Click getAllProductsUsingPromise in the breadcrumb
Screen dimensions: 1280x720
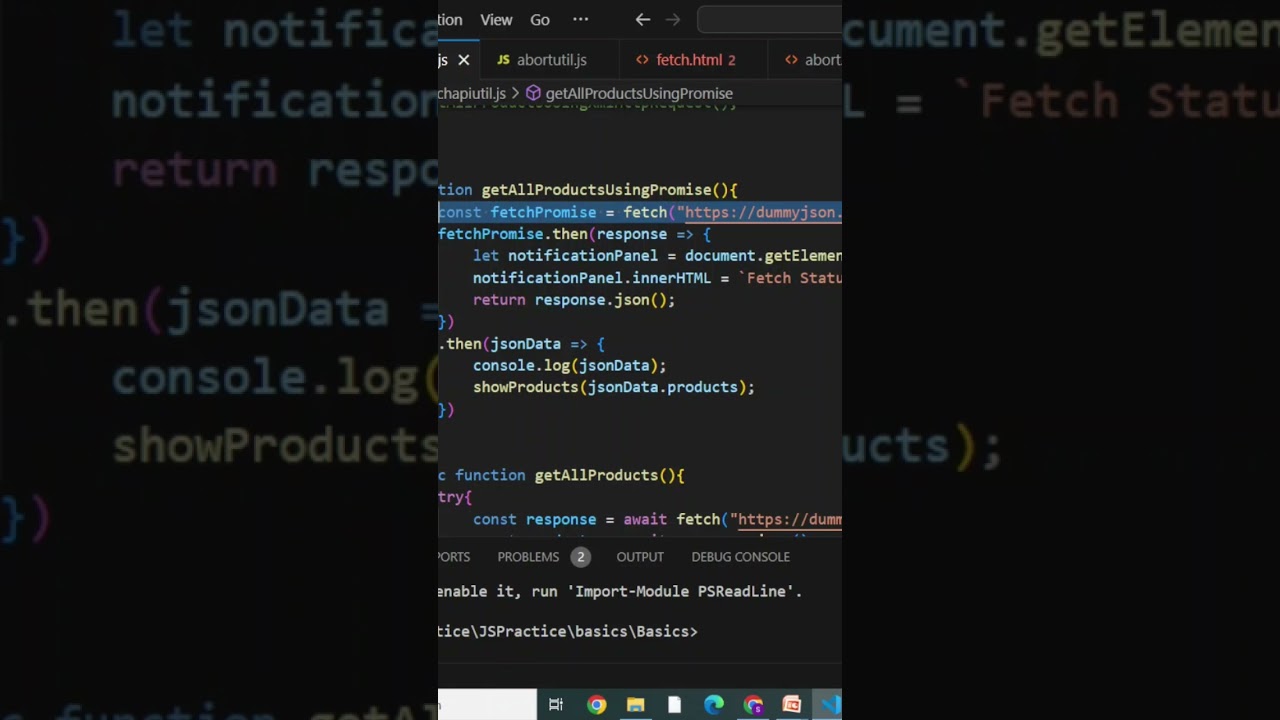[x=639, y=93]
